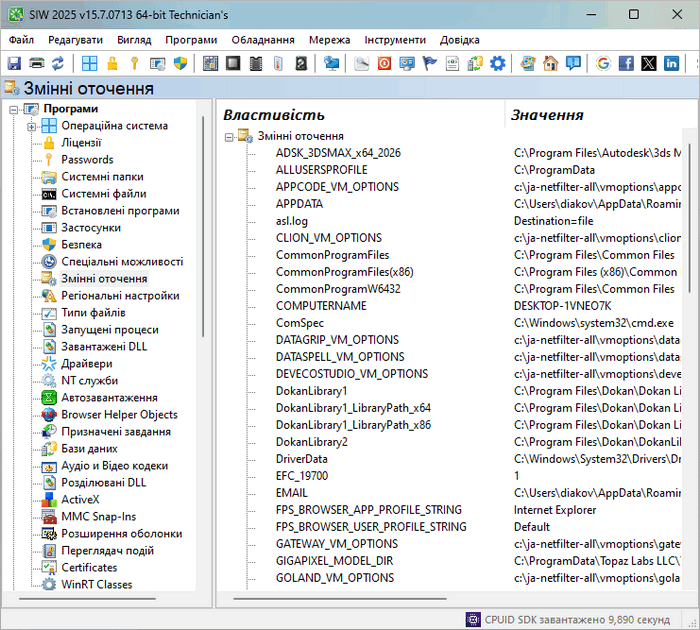The height and width of the screenshot is (630, 700).
Task: Collapse the Програми tree node
Action: click(14, 109)
